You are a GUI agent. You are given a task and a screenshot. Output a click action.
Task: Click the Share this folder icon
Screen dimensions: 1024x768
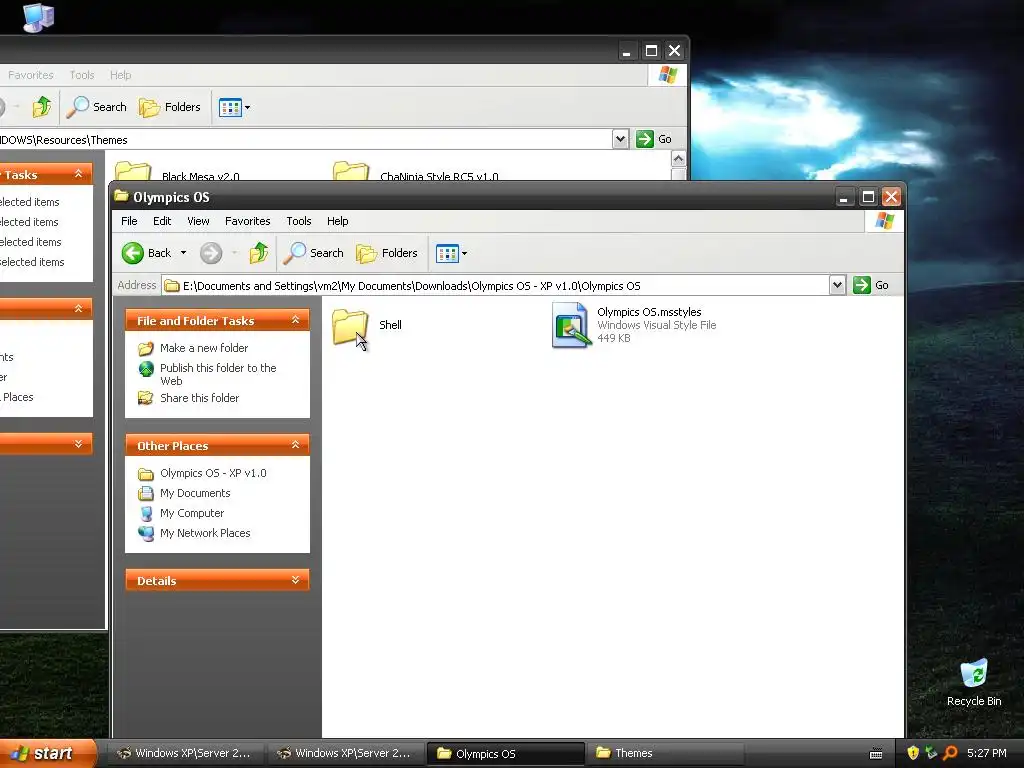[x=146, y=398]
